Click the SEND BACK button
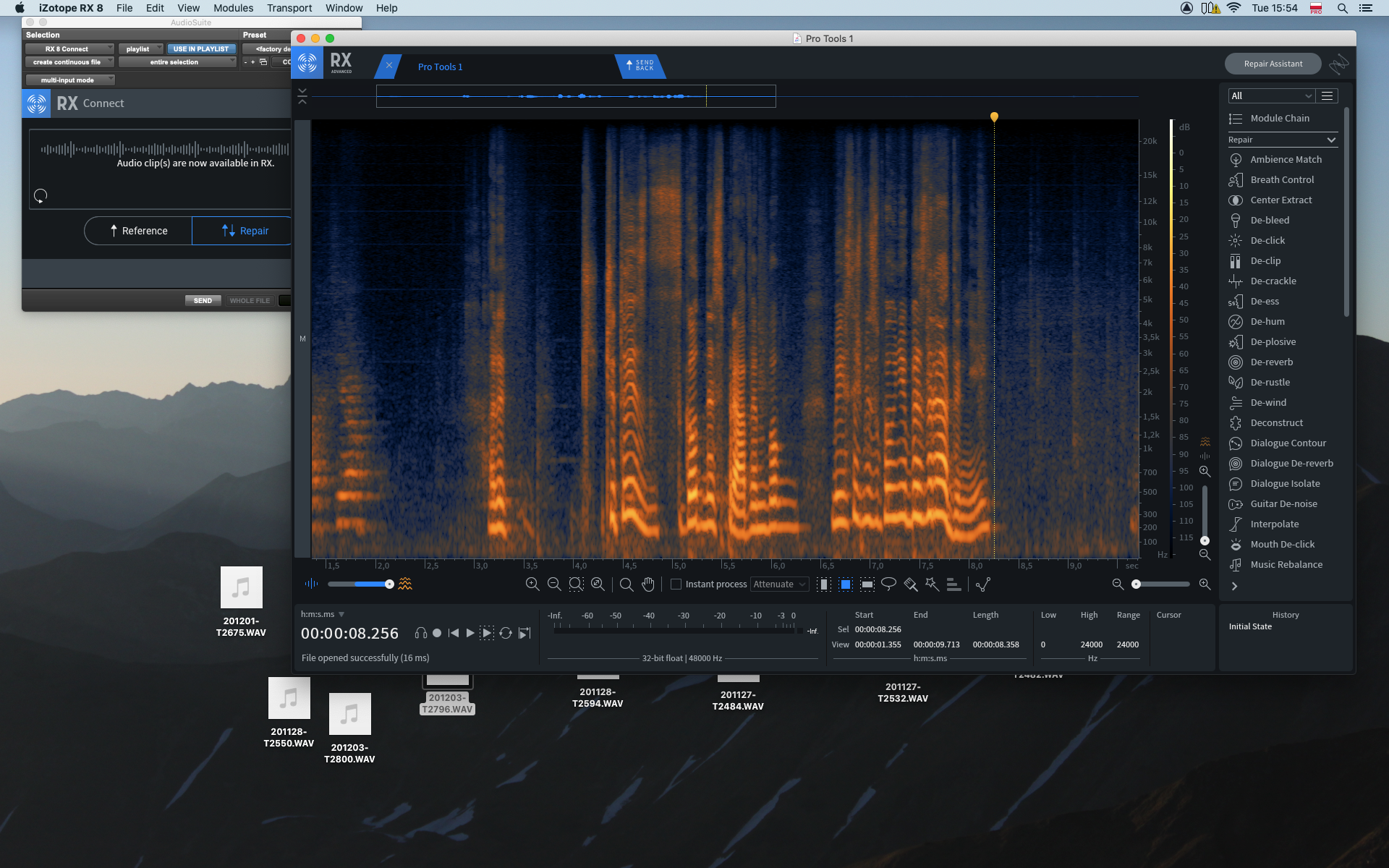1389x868 pixels. [640, 66]
